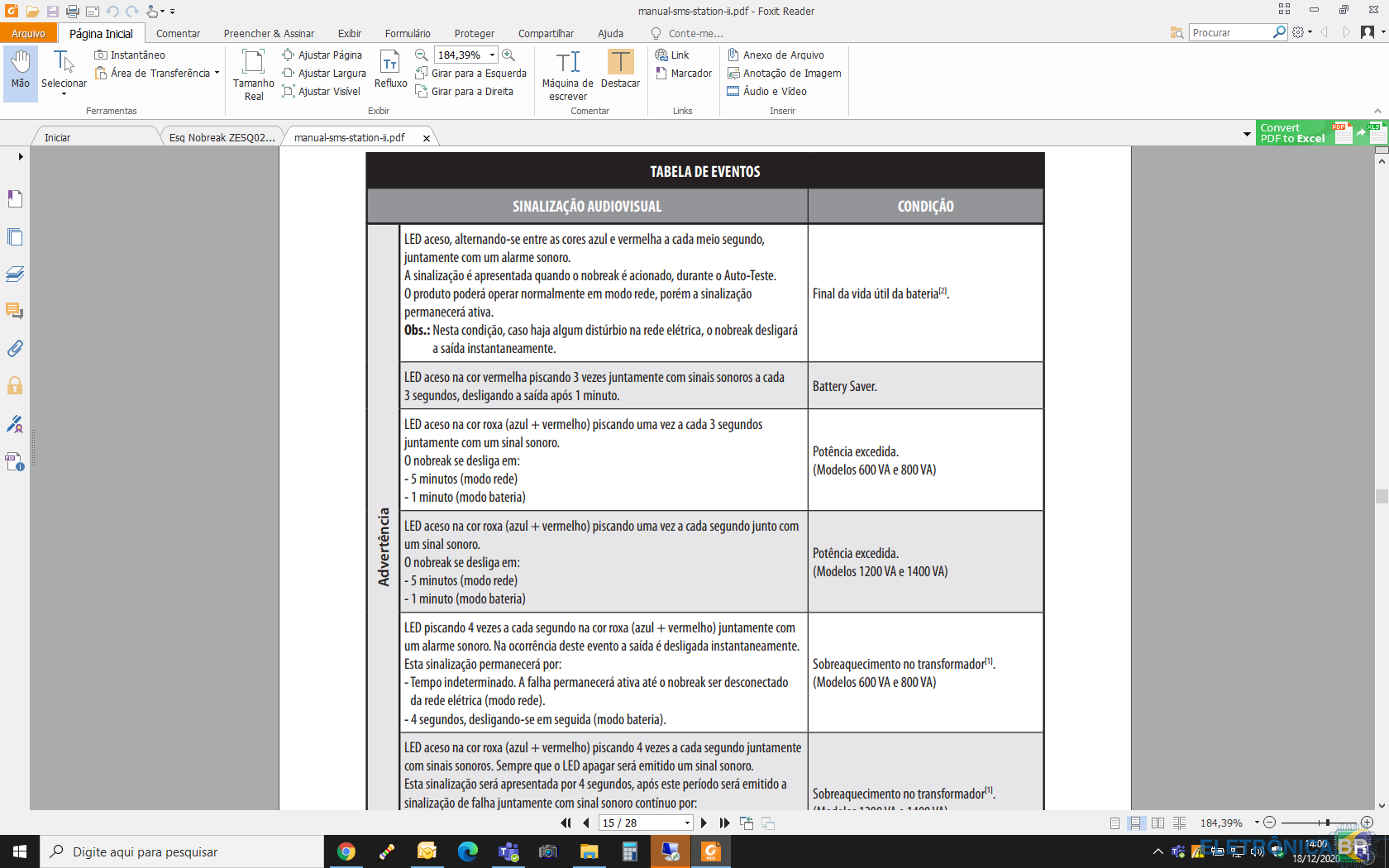
Task: Expand Área de Transferência dropdown
Action: (x=217, y=73)
